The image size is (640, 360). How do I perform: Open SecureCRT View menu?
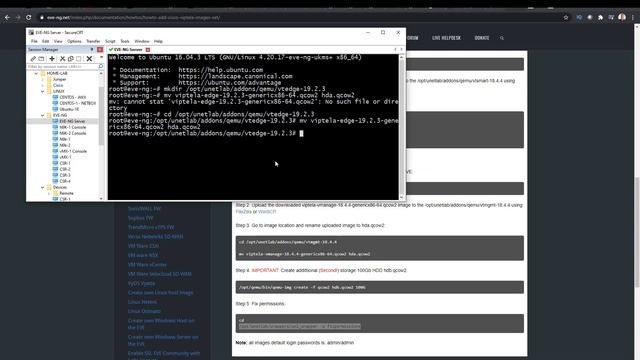click(58, 41)
